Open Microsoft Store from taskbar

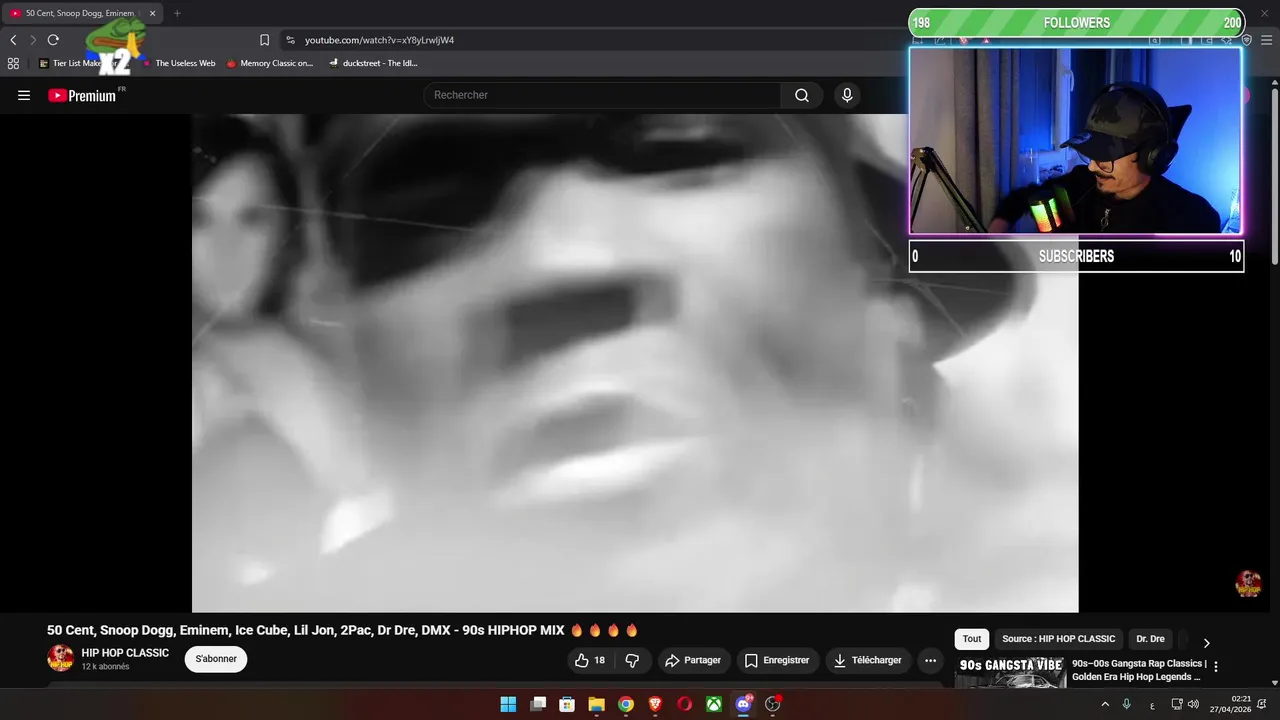(567, 704)
